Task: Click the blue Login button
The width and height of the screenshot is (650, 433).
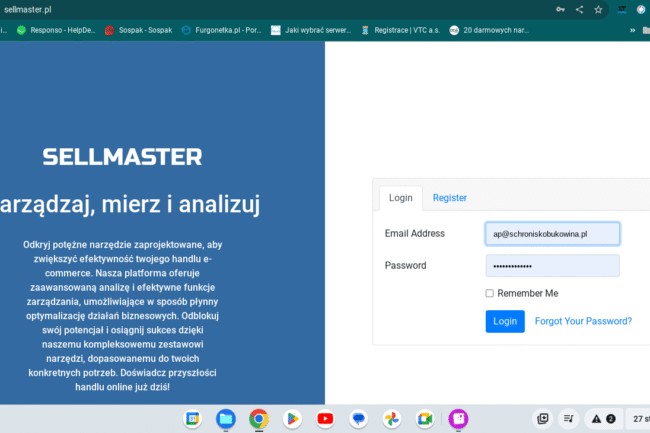Action: 505,322
